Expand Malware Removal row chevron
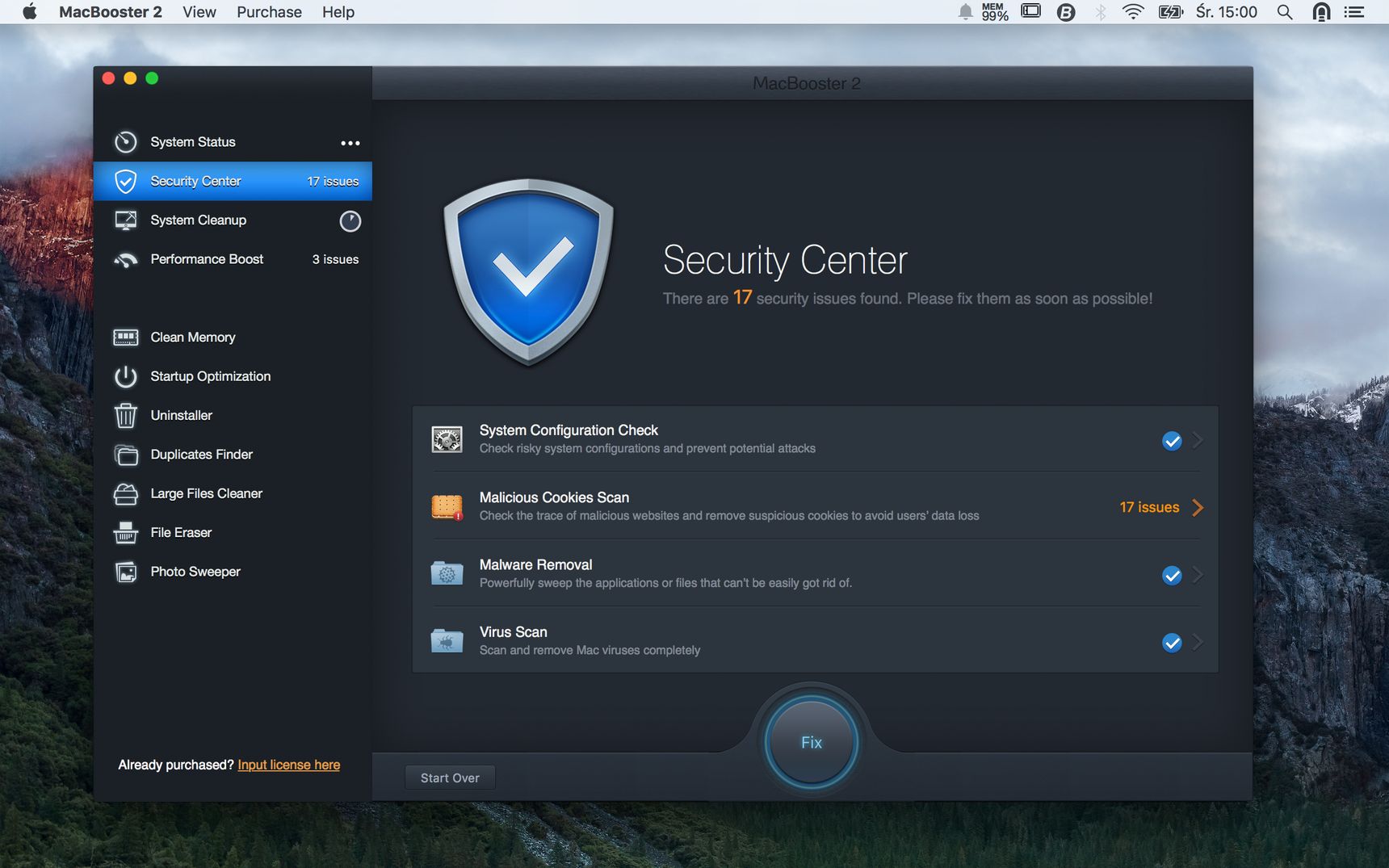Image resolution: width=1389 pixels, height=868 pixels. pyautogui.click(x=1198, y=575)
